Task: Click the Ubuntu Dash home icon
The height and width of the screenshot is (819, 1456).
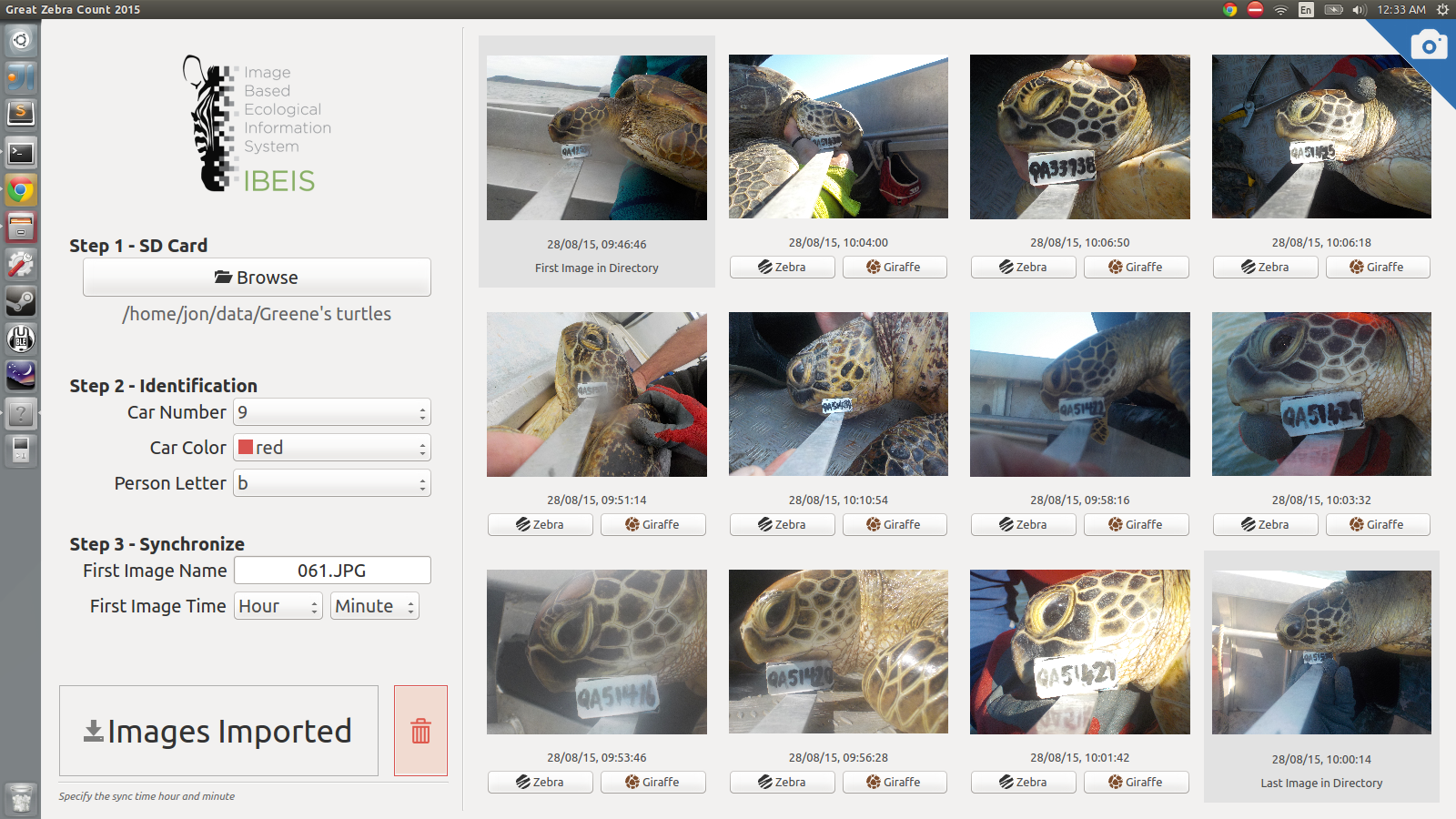Action: [x=20, y=40]
